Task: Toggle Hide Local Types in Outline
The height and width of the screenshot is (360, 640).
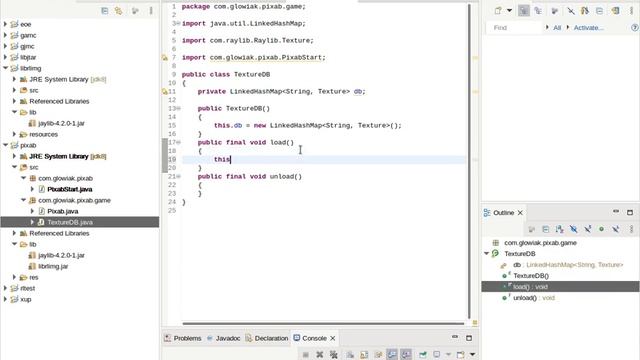Action: (616, 229)
